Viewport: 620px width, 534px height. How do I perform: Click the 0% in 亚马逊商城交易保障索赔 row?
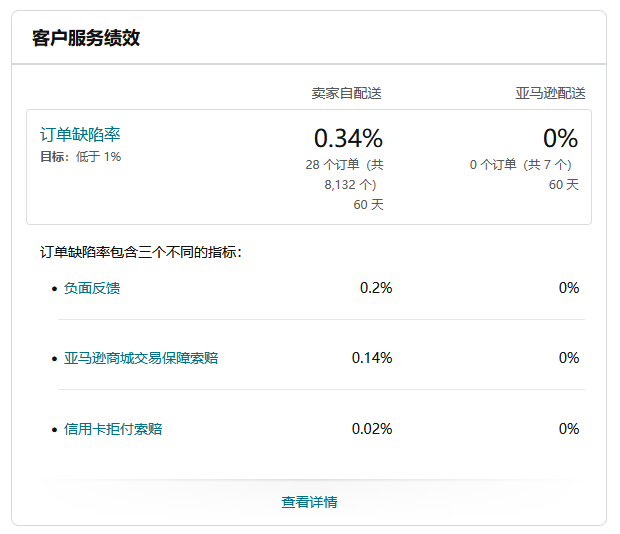[569, 358]
